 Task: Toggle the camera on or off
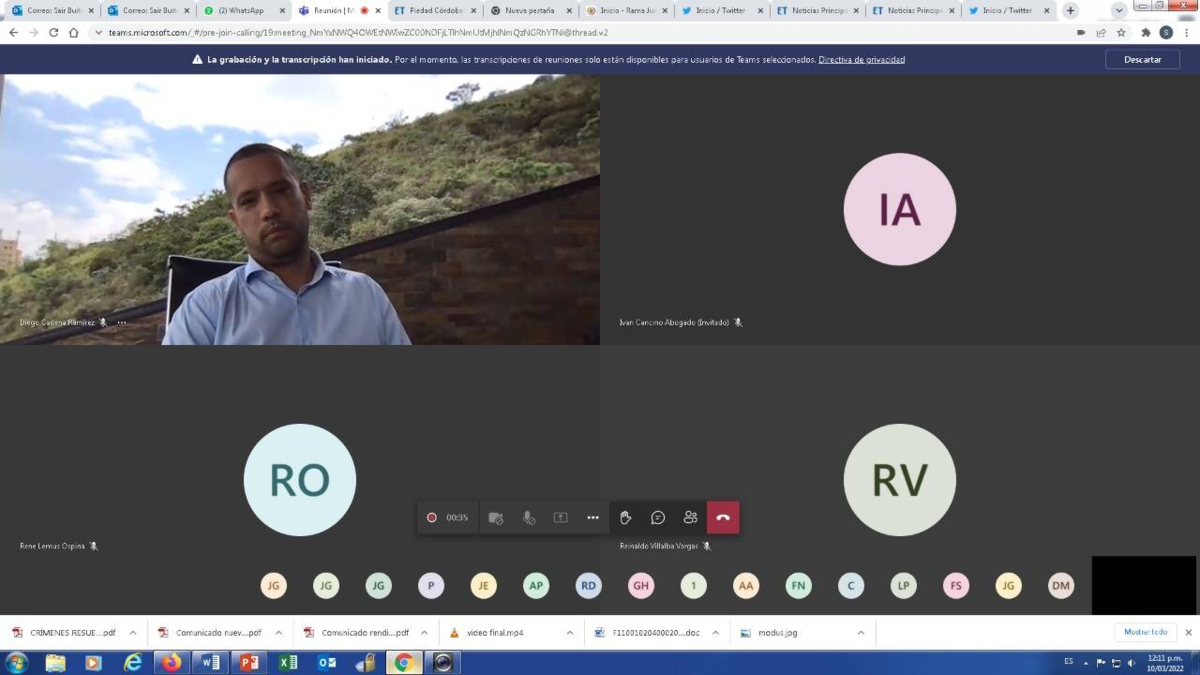[496, 518]
